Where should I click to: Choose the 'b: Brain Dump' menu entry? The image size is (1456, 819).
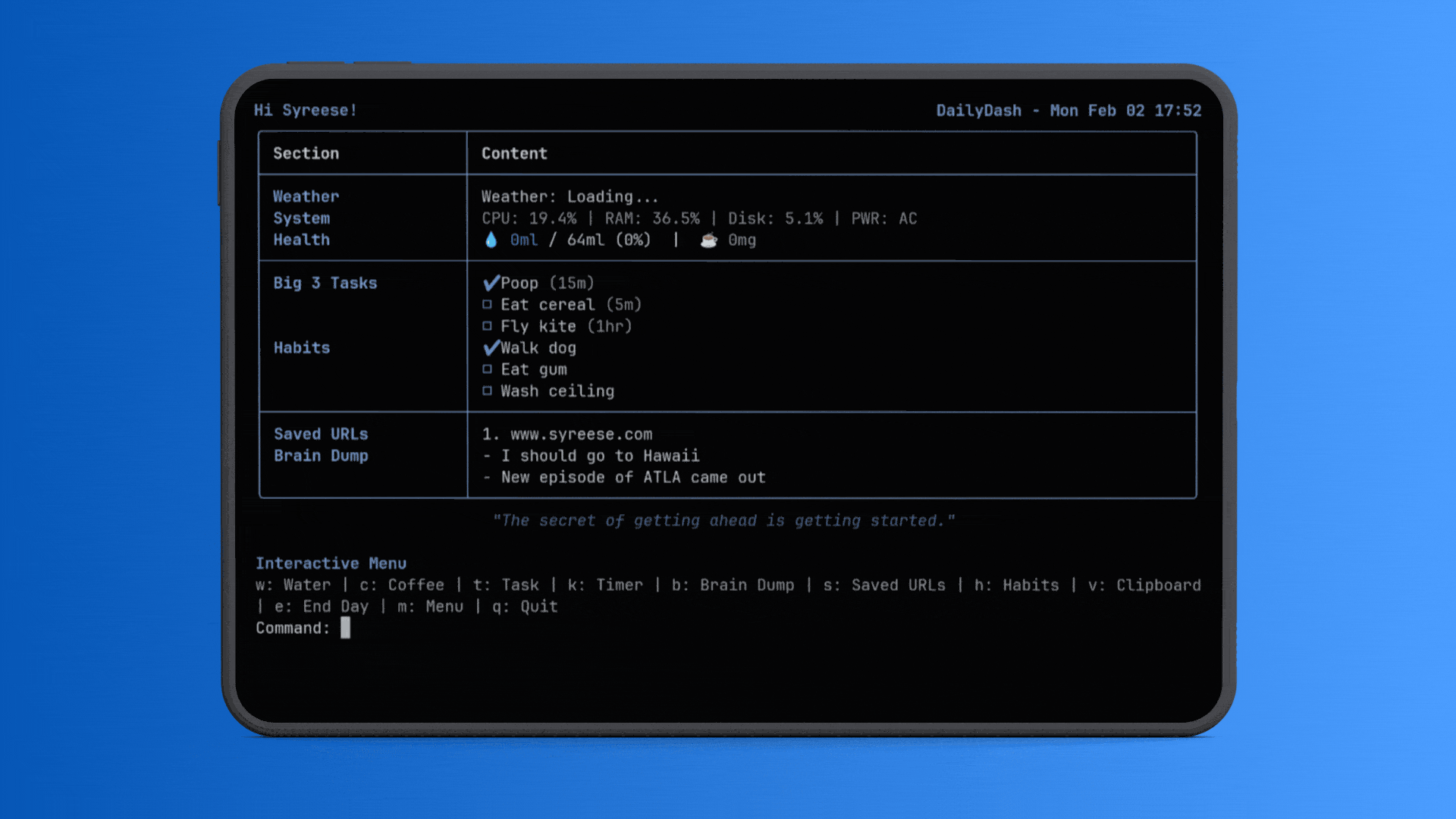pos(732,585)
